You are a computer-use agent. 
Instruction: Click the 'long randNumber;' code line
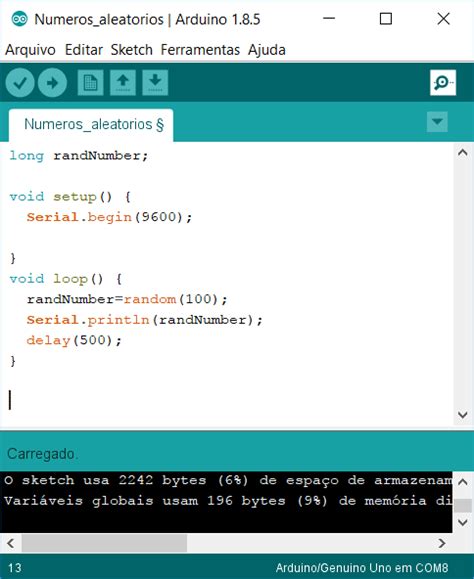pos(79,155)
